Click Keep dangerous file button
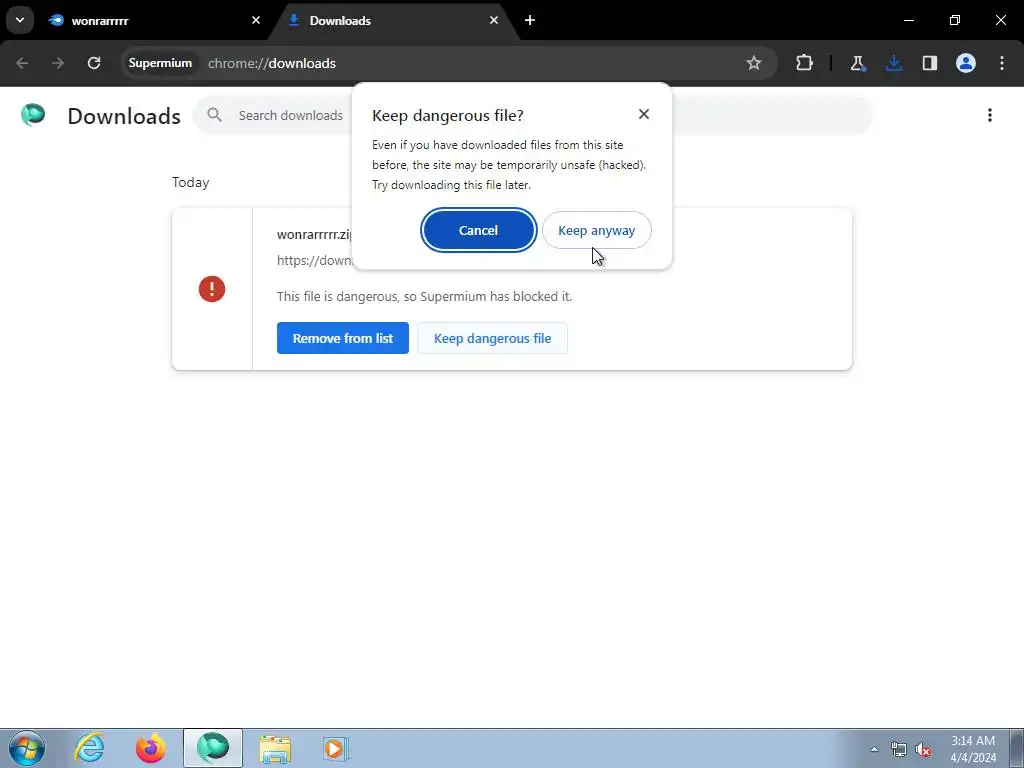1024x768 pixels. 492,338
